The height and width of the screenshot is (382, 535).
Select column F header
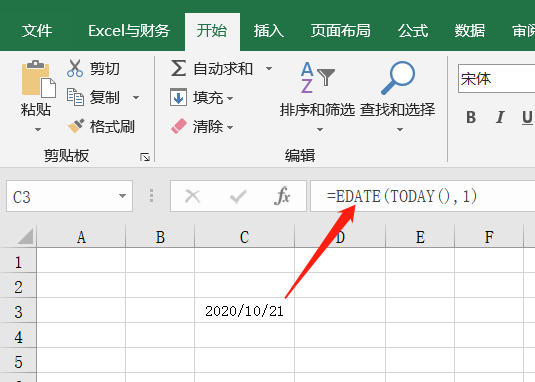coord(489,236)
